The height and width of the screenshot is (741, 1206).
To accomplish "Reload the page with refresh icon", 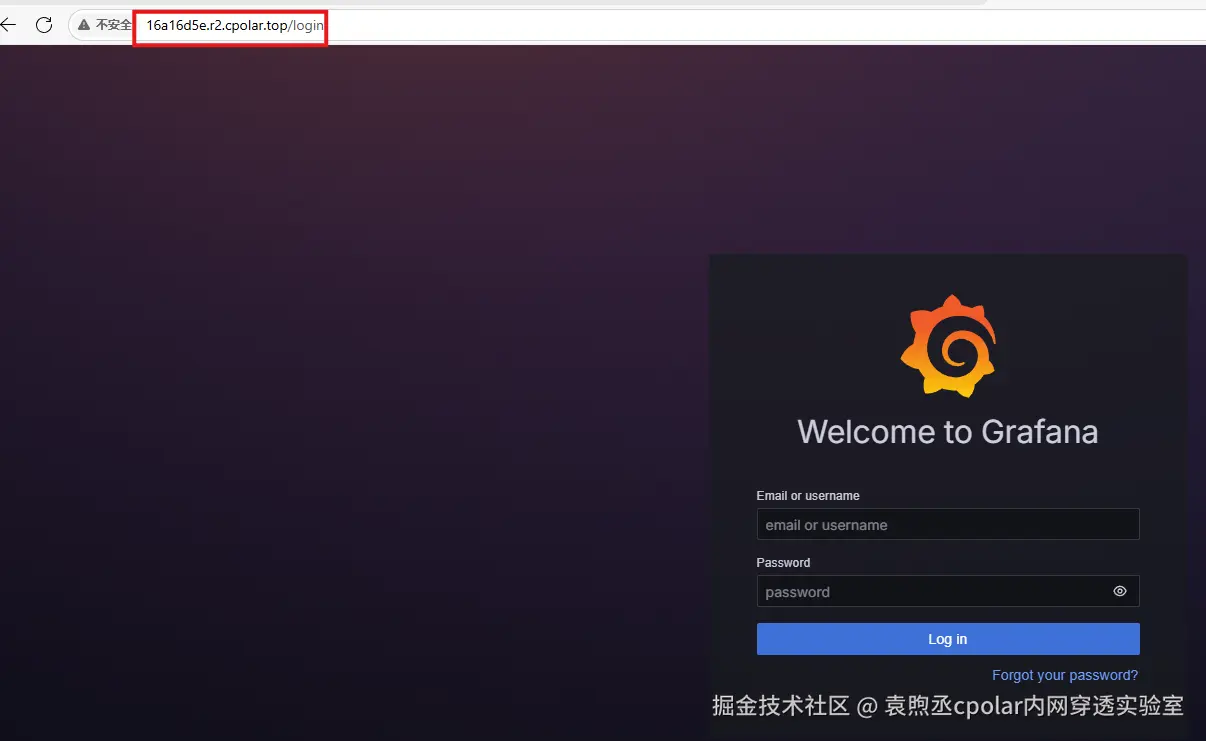I will tap(44, 24).
